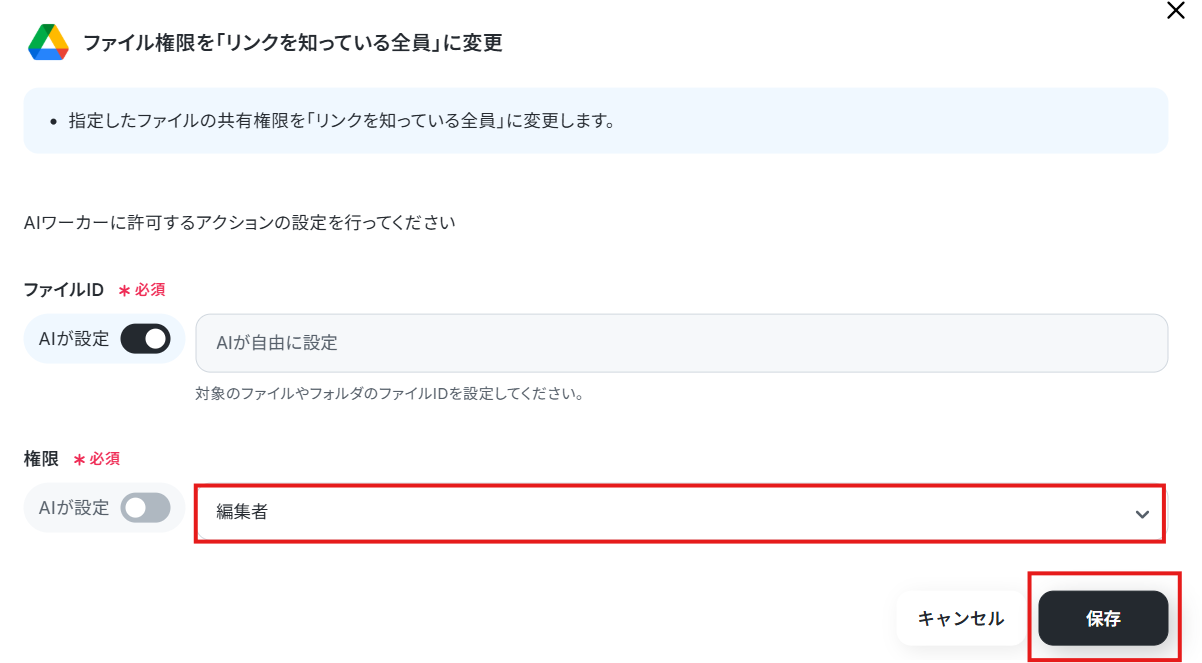This screenshot has width=1202, height=663.
Task: Click the キャンセル button
Action: (x=961, y=618)
